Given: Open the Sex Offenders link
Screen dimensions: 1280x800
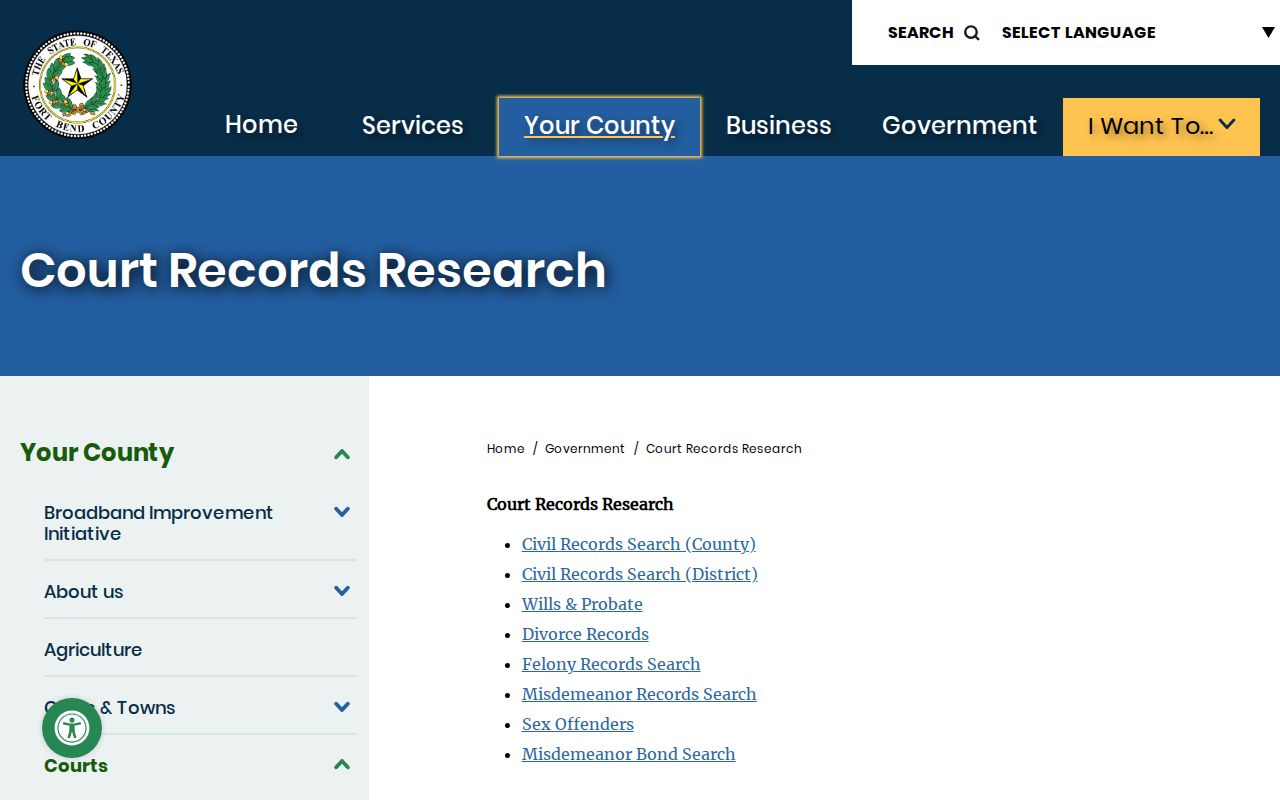Looking at the screenshot, I should pyautogui.click(x=578, y=724).
